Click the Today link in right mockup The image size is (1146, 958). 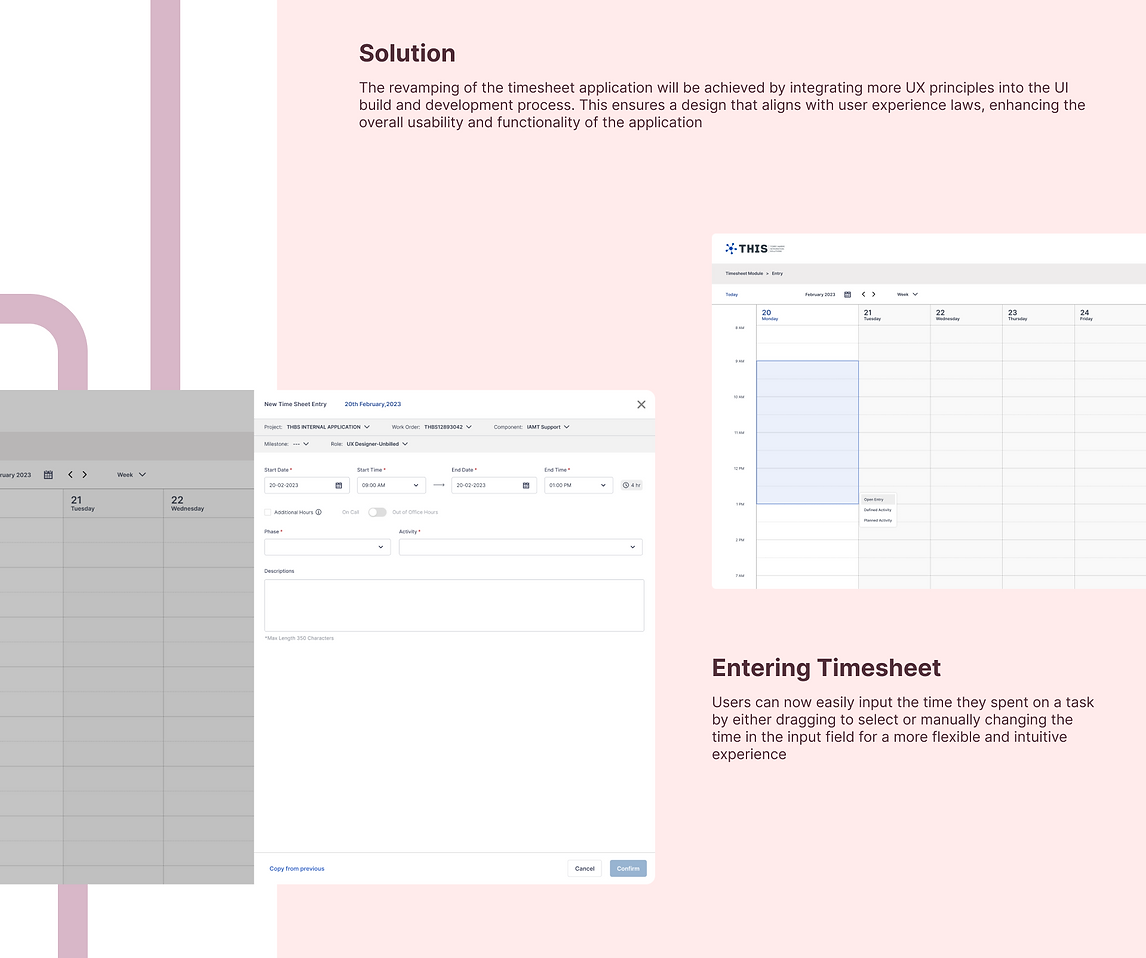click(732, 294)
